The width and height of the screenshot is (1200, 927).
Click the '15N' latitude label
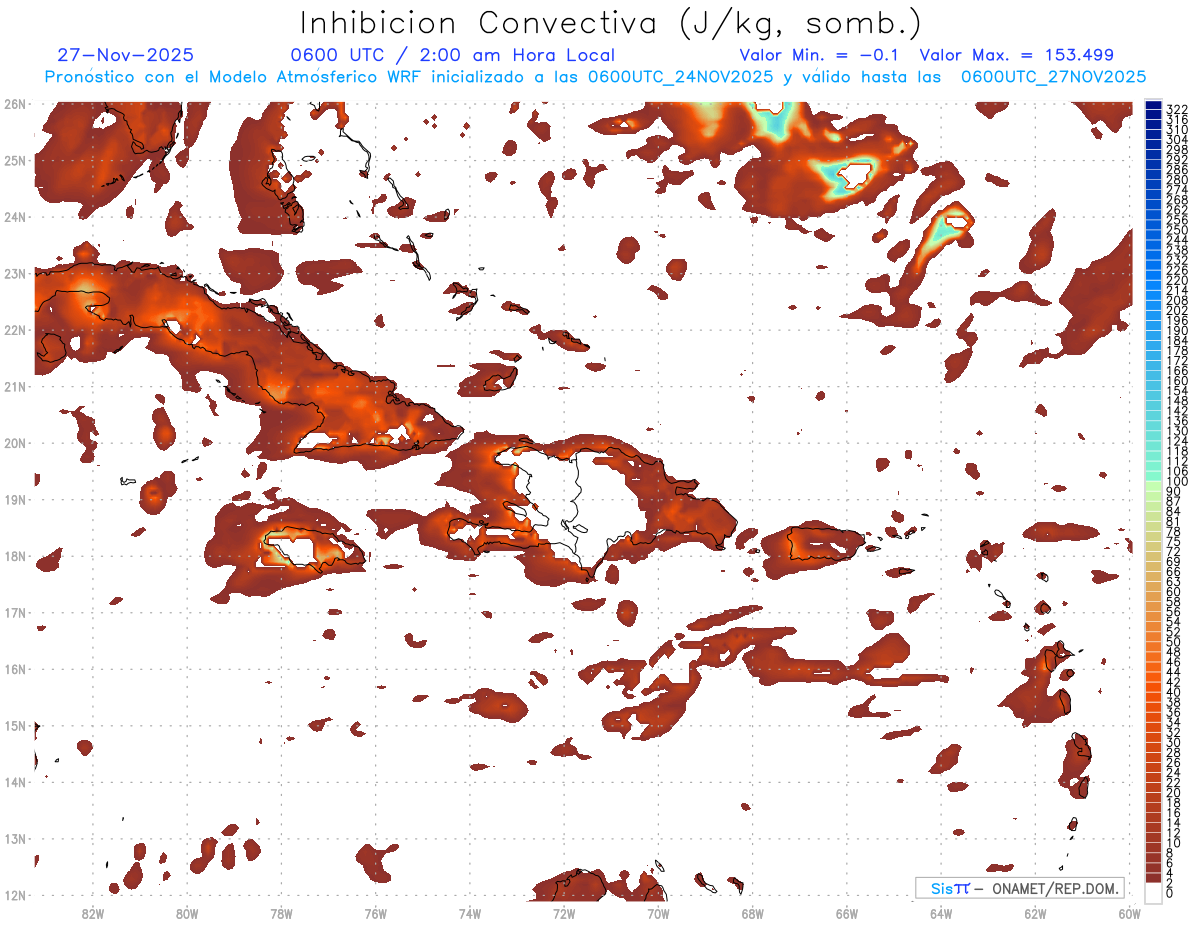pos(14,725)
